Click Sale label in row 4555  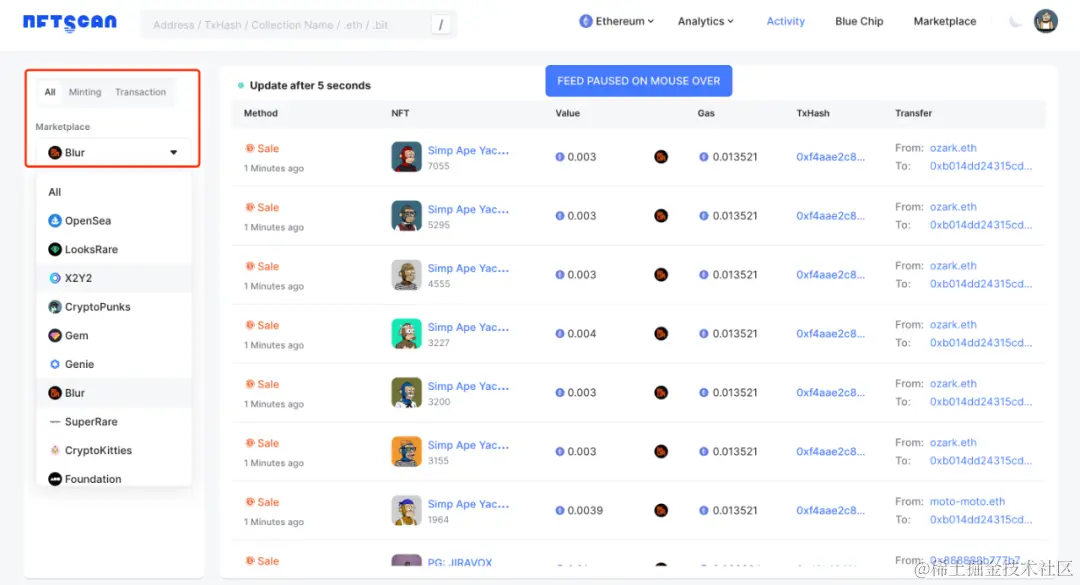(262, 267)
